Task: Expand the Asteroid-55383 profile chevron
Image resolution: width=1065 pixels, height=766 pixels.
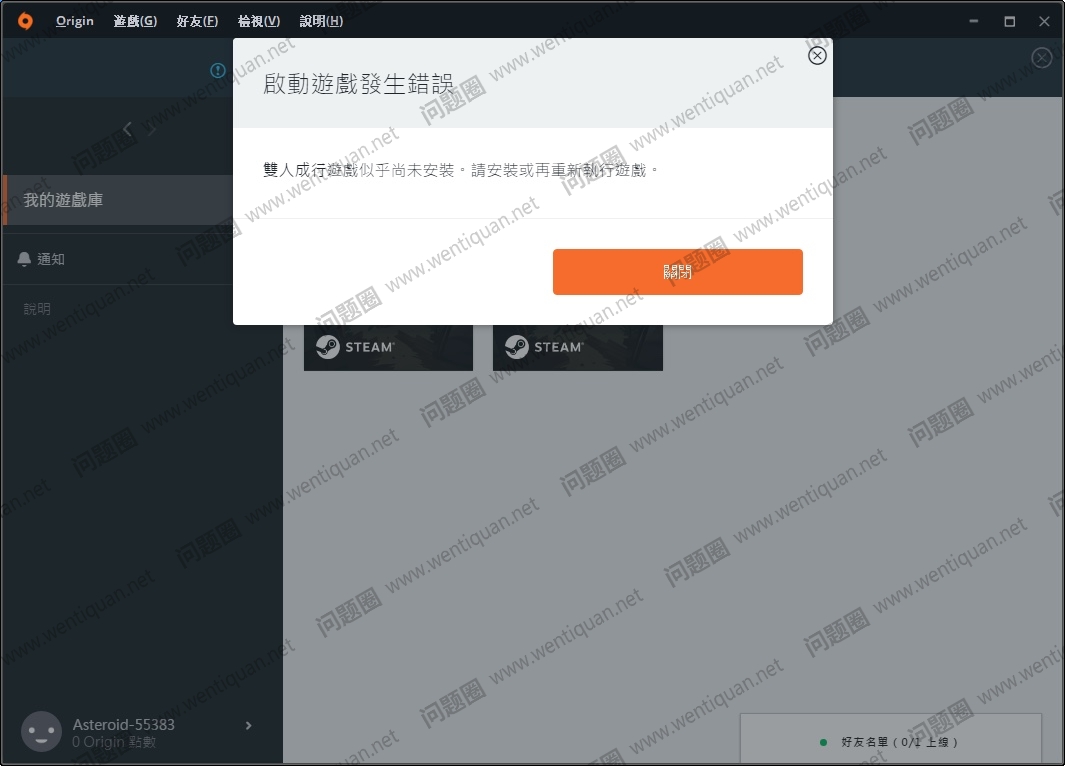Action: pos(249,725)
